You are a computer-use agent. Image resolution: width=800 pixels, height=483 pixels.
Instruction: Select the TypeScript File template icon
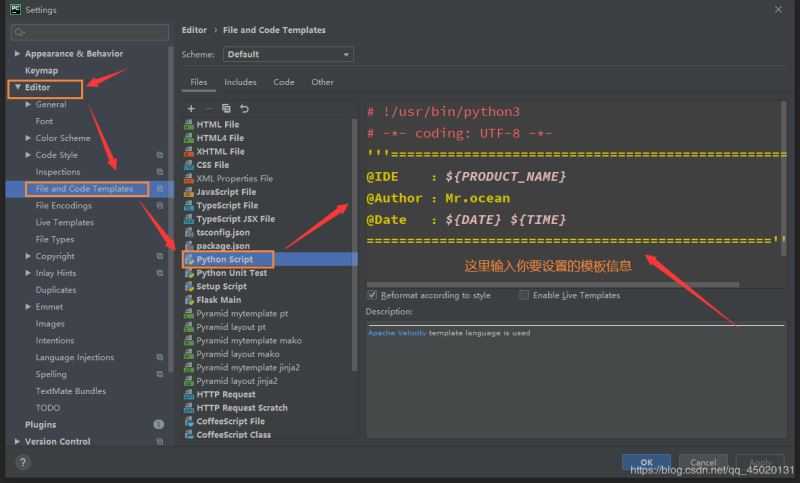[189, 206]
